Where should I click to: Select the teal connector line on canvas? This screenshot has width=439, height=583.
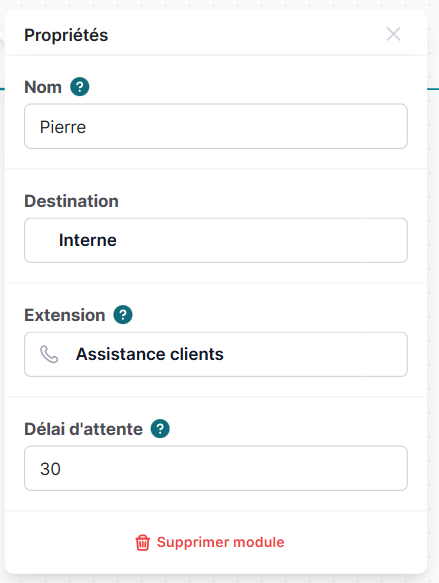(433, 89)
